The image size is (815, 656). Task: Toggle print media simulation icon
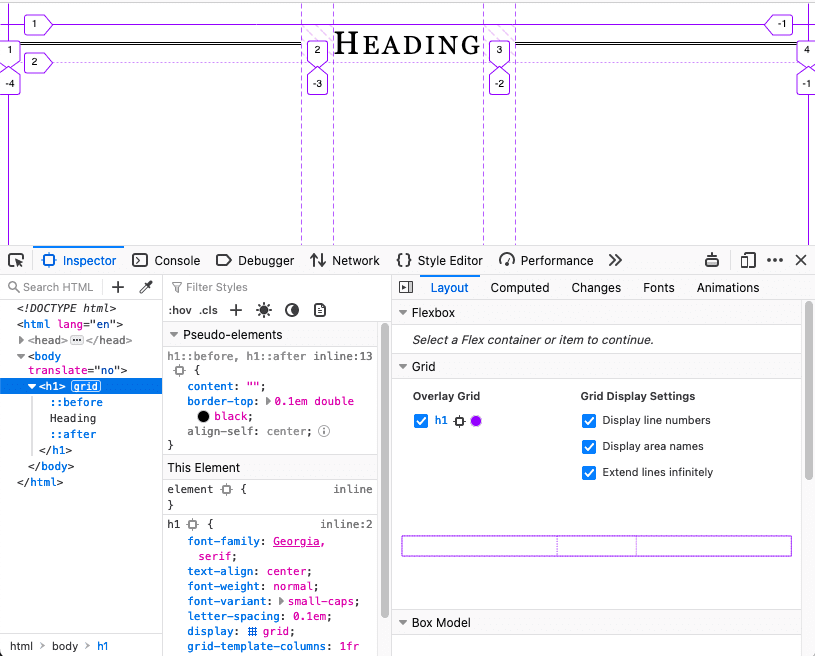click(319, 310)
